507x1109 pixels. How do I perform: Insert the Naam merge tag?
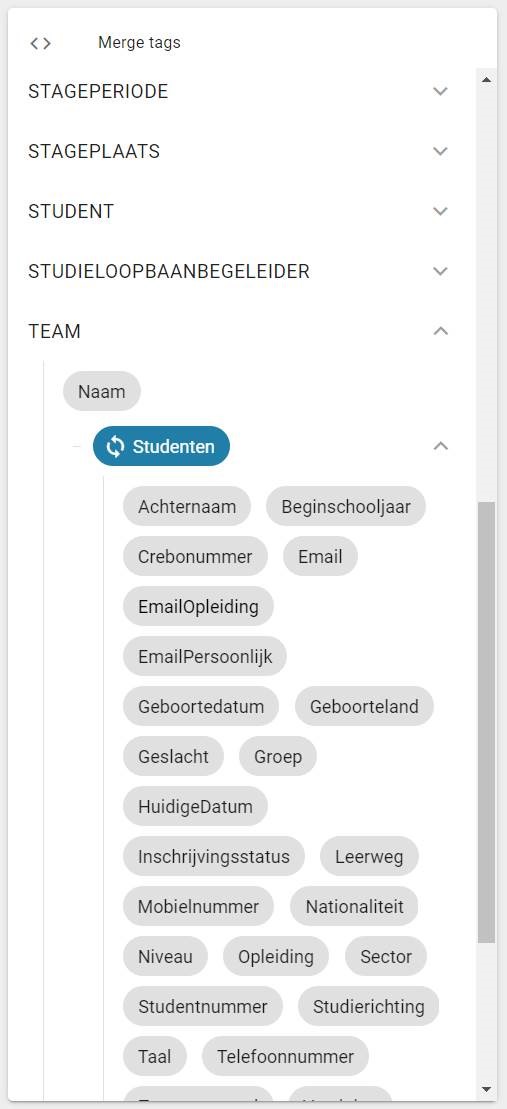pyautogui.click(x=102, y=391)
